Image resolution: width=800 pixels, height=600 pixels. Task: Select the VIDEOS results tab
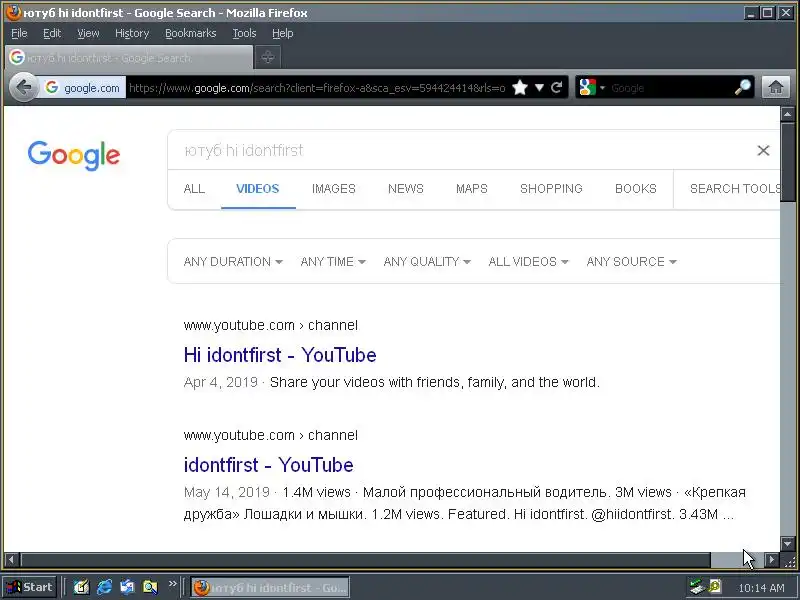[258, 189]
